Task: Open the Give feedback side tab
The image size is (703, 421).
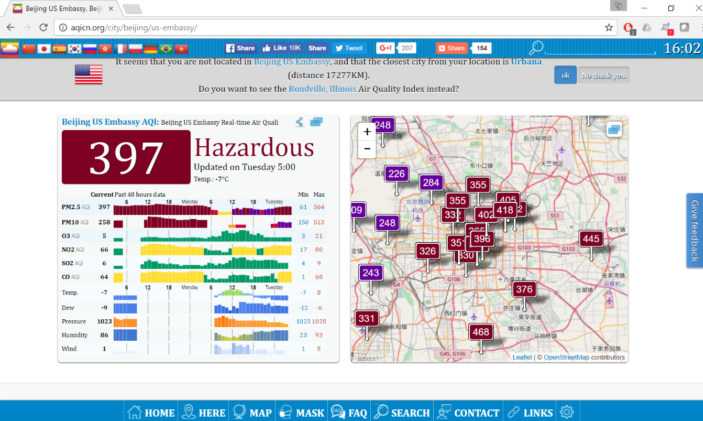Action: pos(694,230)
